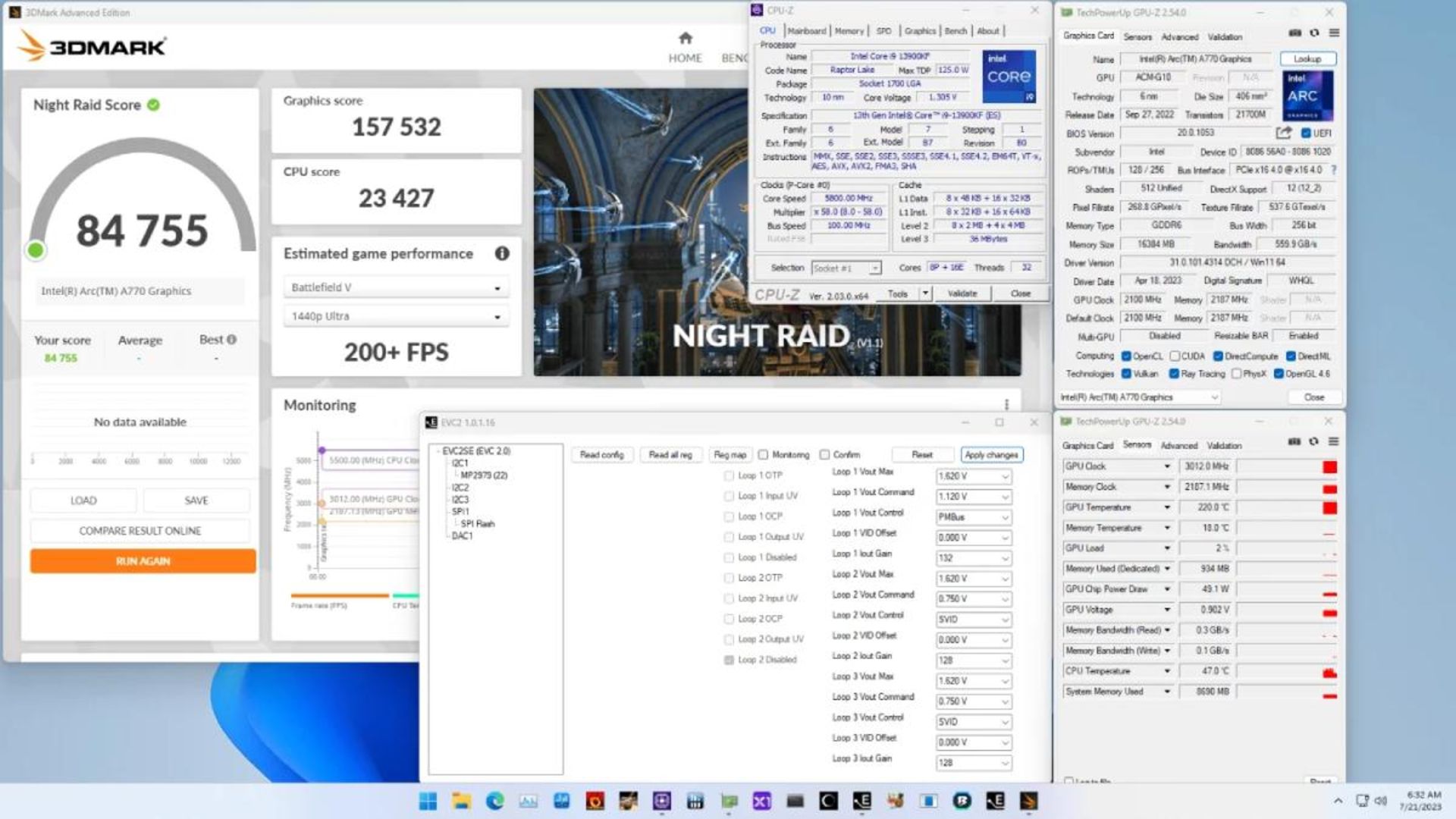Switch to CPU-Z Memory tab
The image size is (1456, 819).
tap(849, 31)
